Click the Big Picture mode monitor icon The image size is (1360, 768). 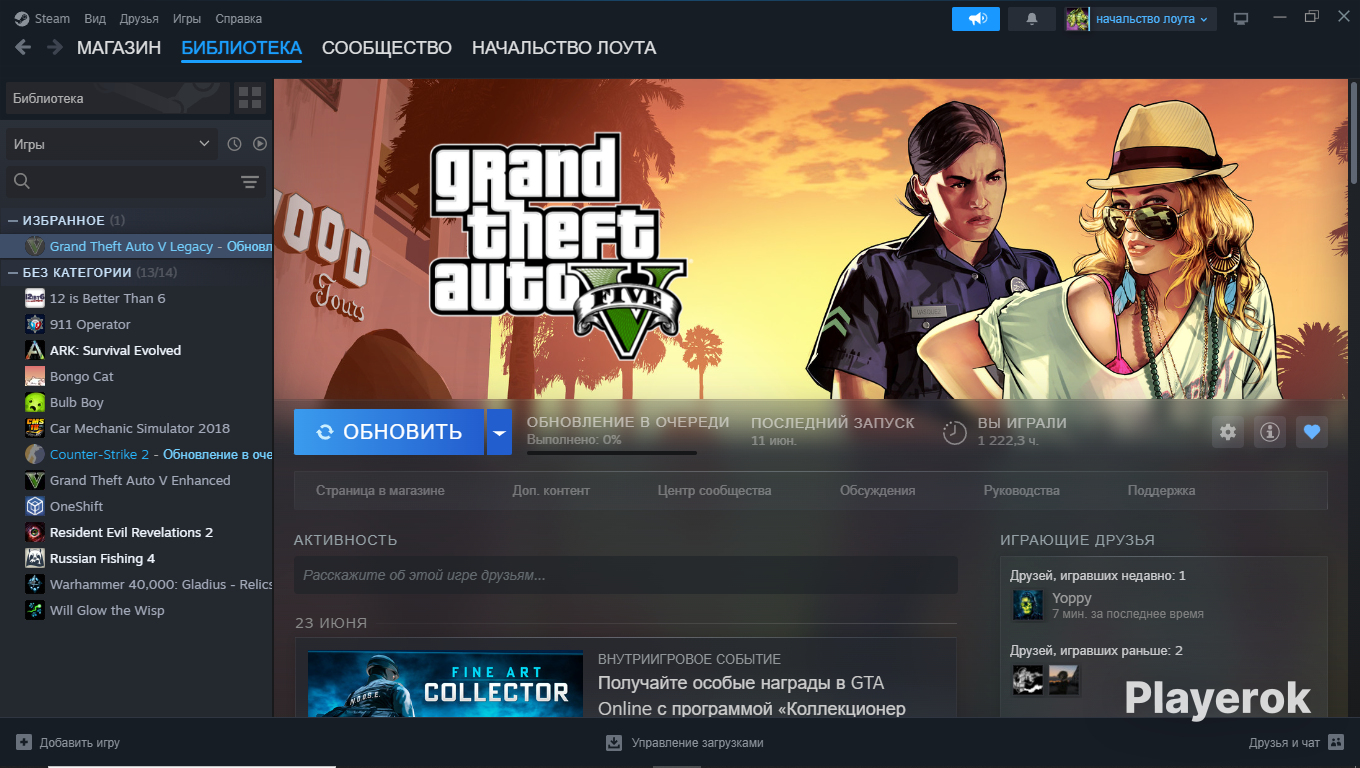[1241, 18]
